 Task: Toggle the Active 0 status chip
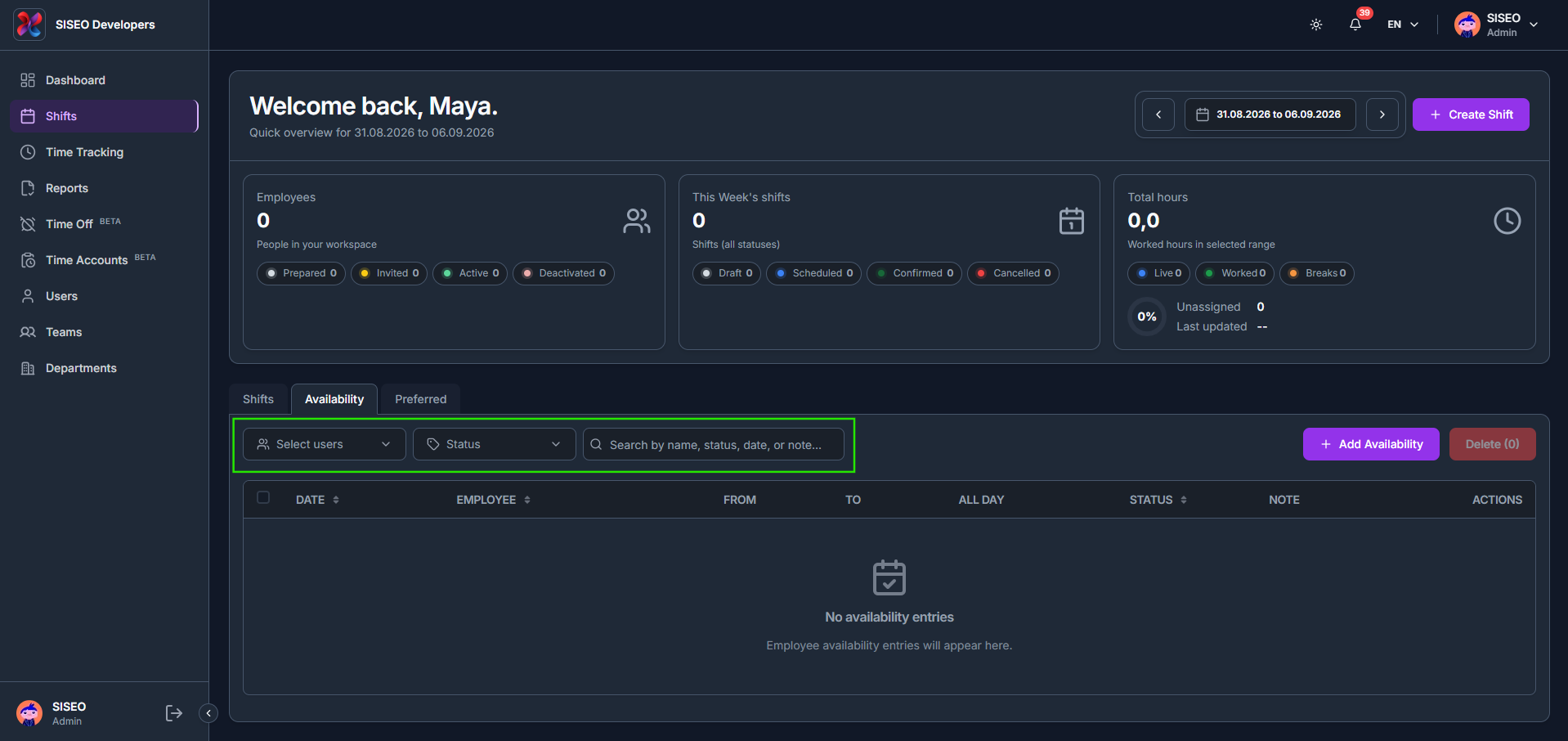pyautogui.click(x=470, y=273)
